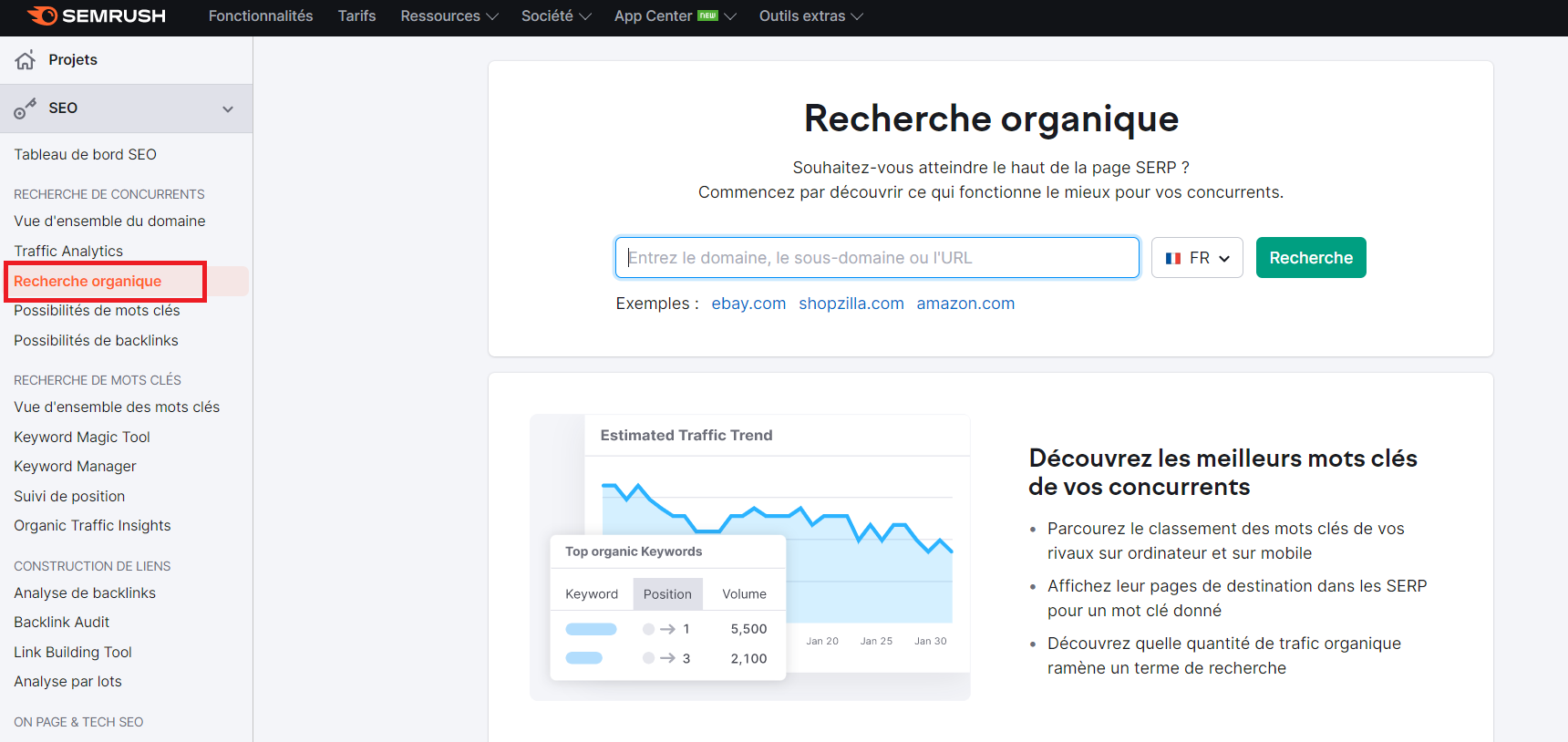Open Analyse de backlinks
The image size is (1568, 742).
click(x=85, y=593)
